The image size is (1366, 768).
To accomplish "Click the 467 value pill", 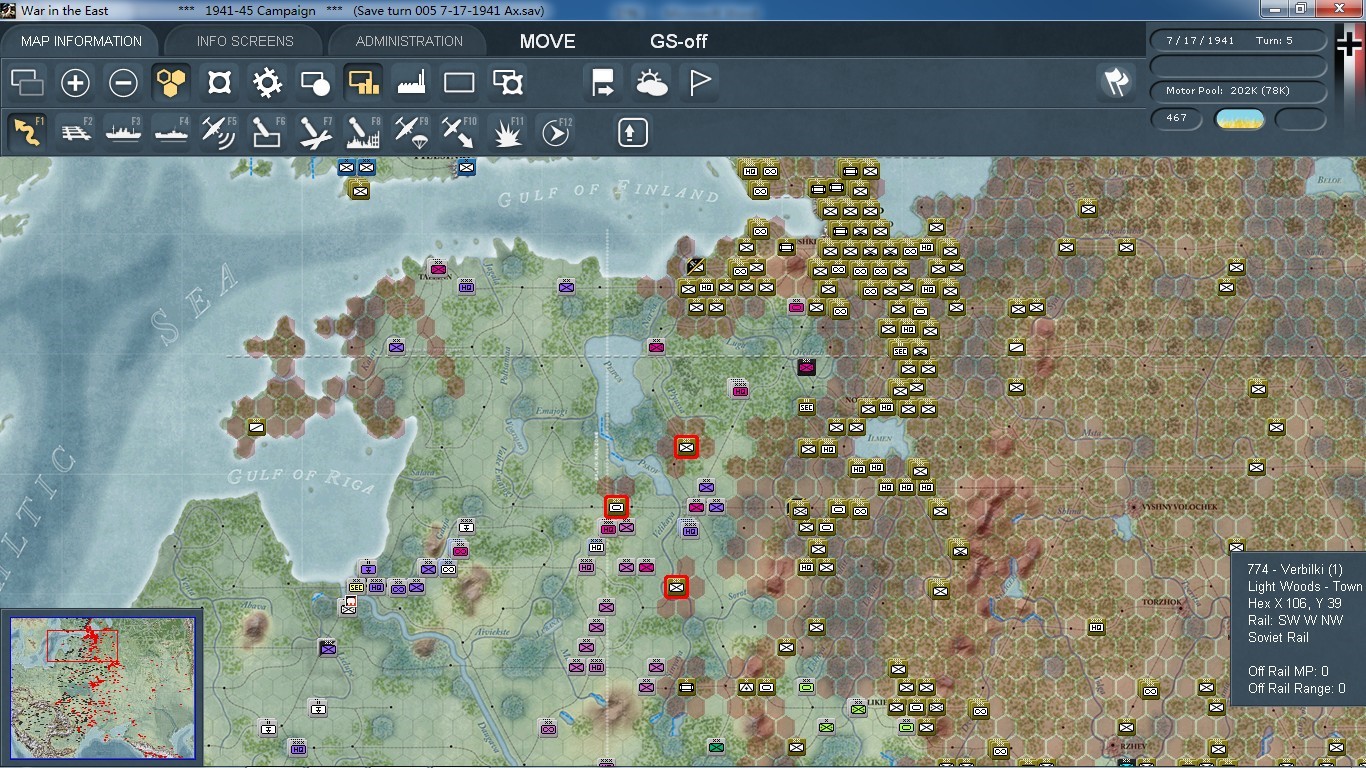I will pyautogui.click(x=1177, y=118).
